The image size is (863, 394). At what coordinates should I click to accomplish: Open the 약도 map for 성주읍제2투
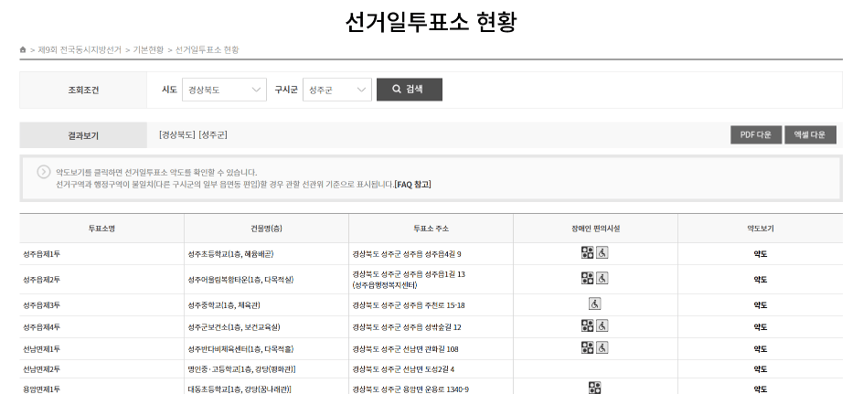760,280
